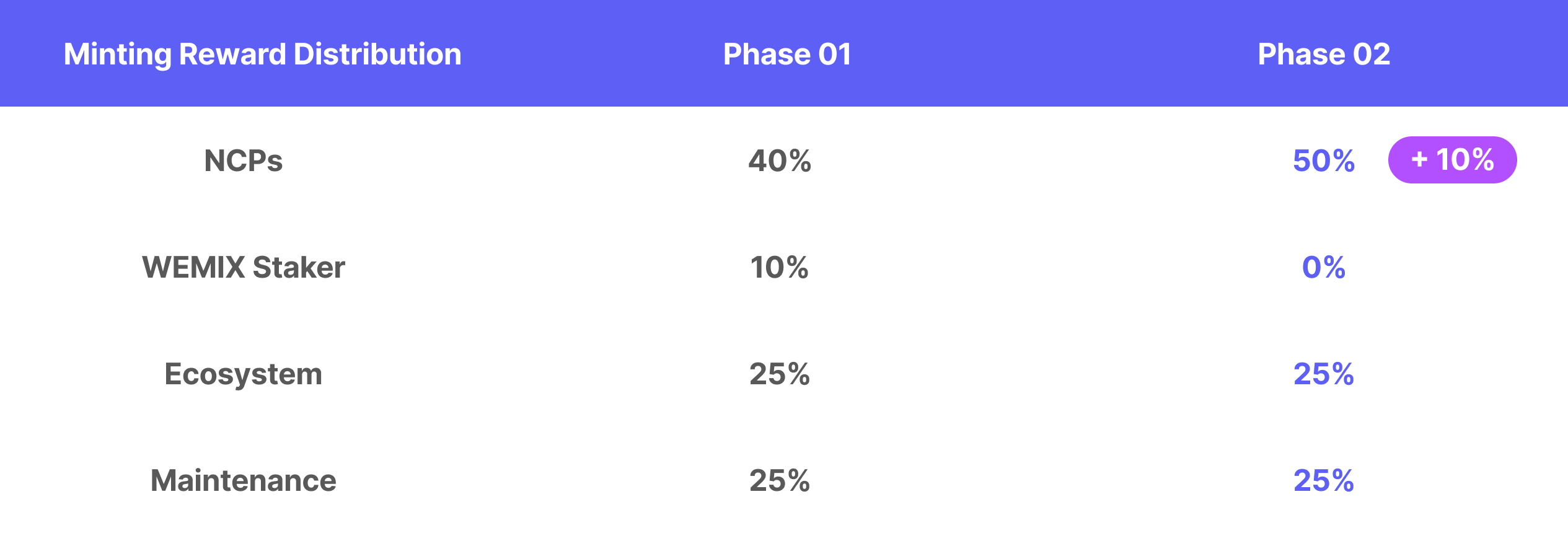
Task: Click Ecosystem's Phase 01 25% value
Action: click(x=780, y=374)
